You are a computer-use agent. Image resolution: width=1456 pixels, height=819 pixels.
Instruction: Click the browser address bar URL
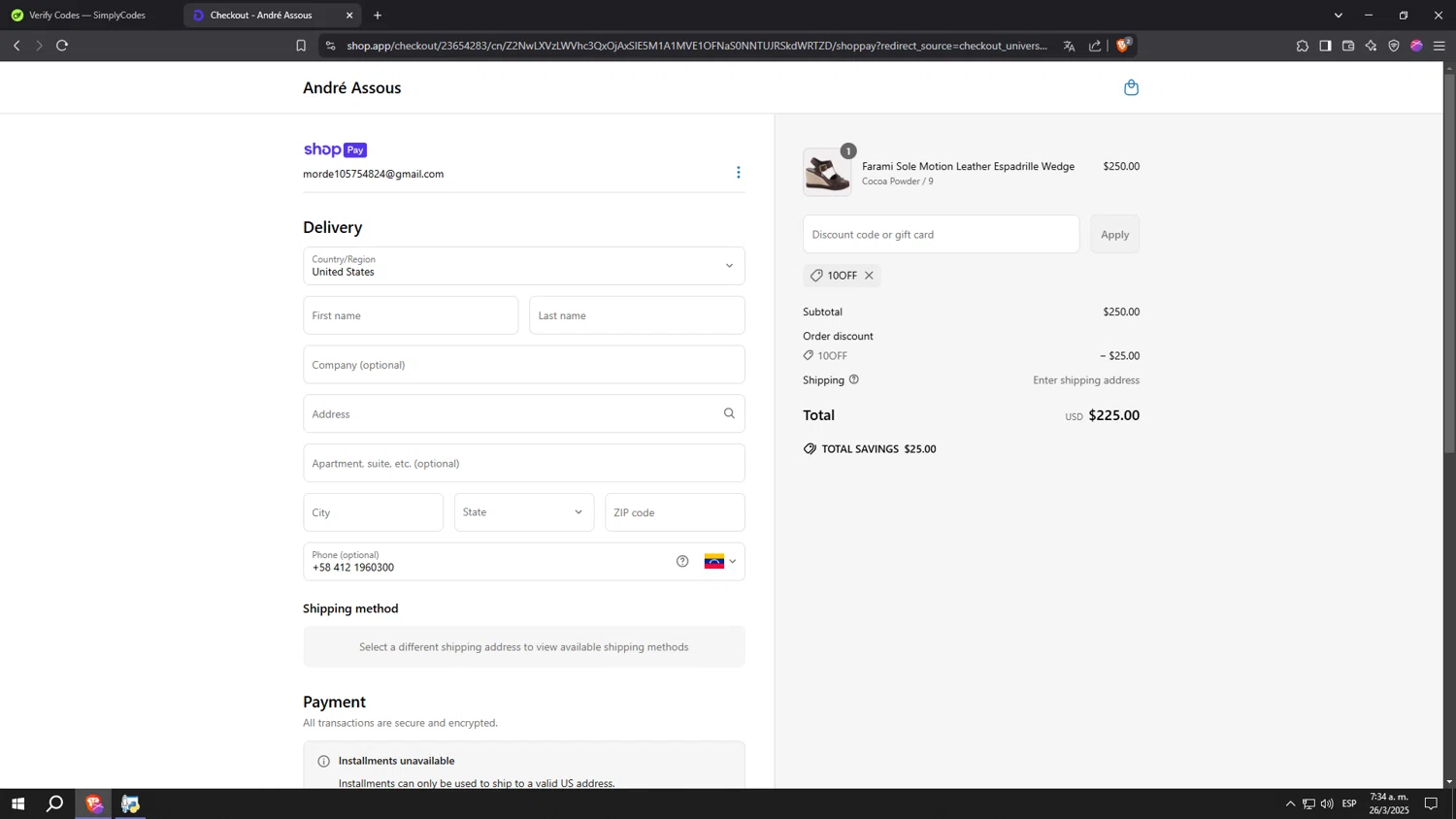coord(697,46)
